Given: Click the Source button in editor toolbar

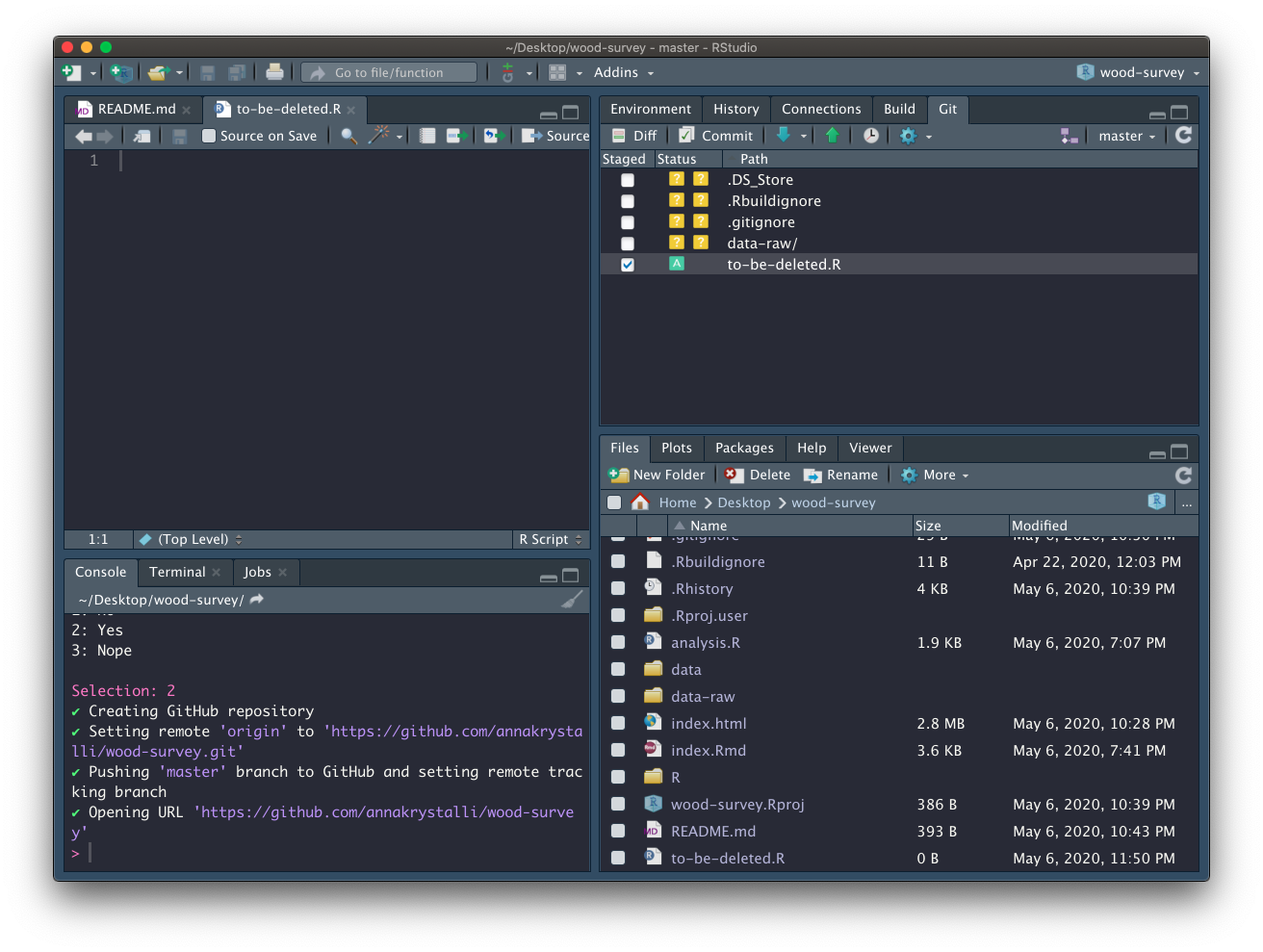Looking at the screenshot, I should tap(555, 136).
